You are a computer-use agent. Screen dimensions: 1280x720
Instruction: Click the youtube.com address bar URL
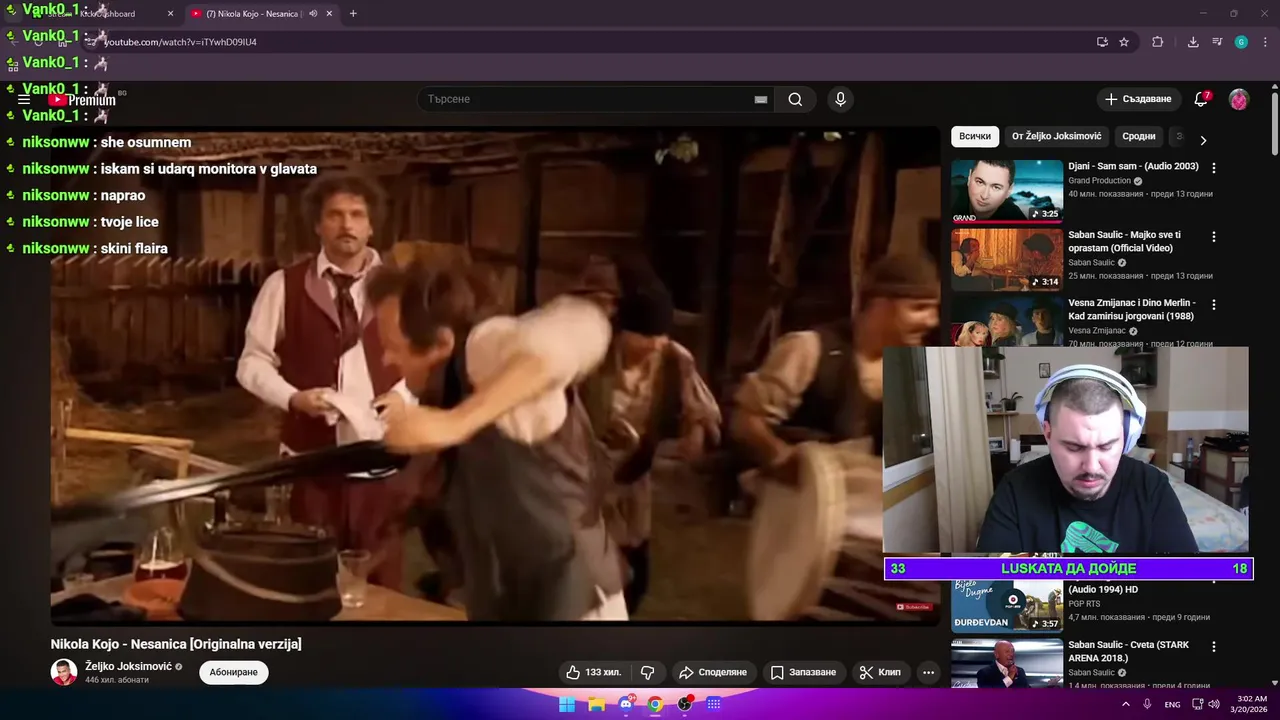180,42
